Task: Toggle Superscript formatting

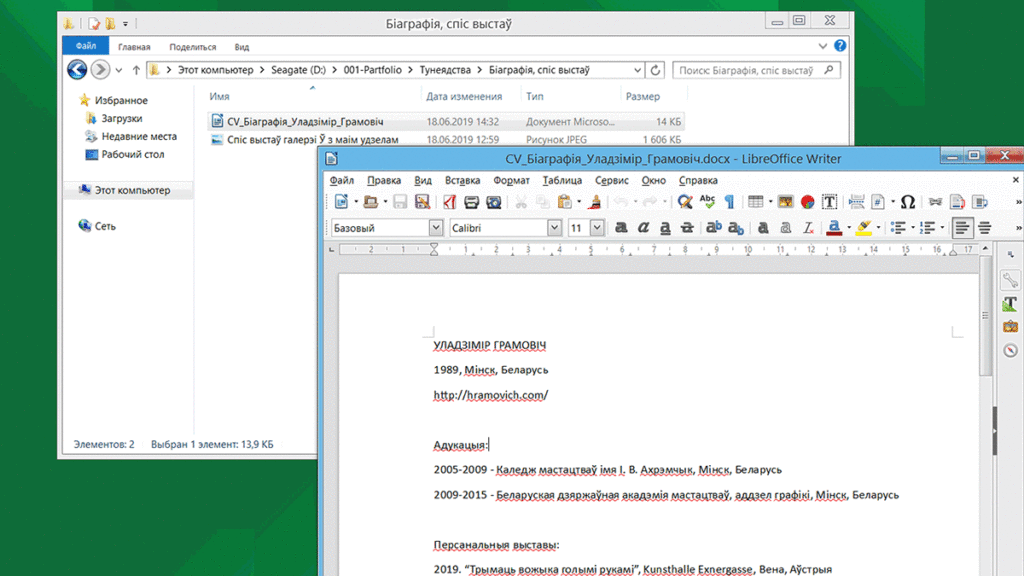Action: click(x=714, y=227)
